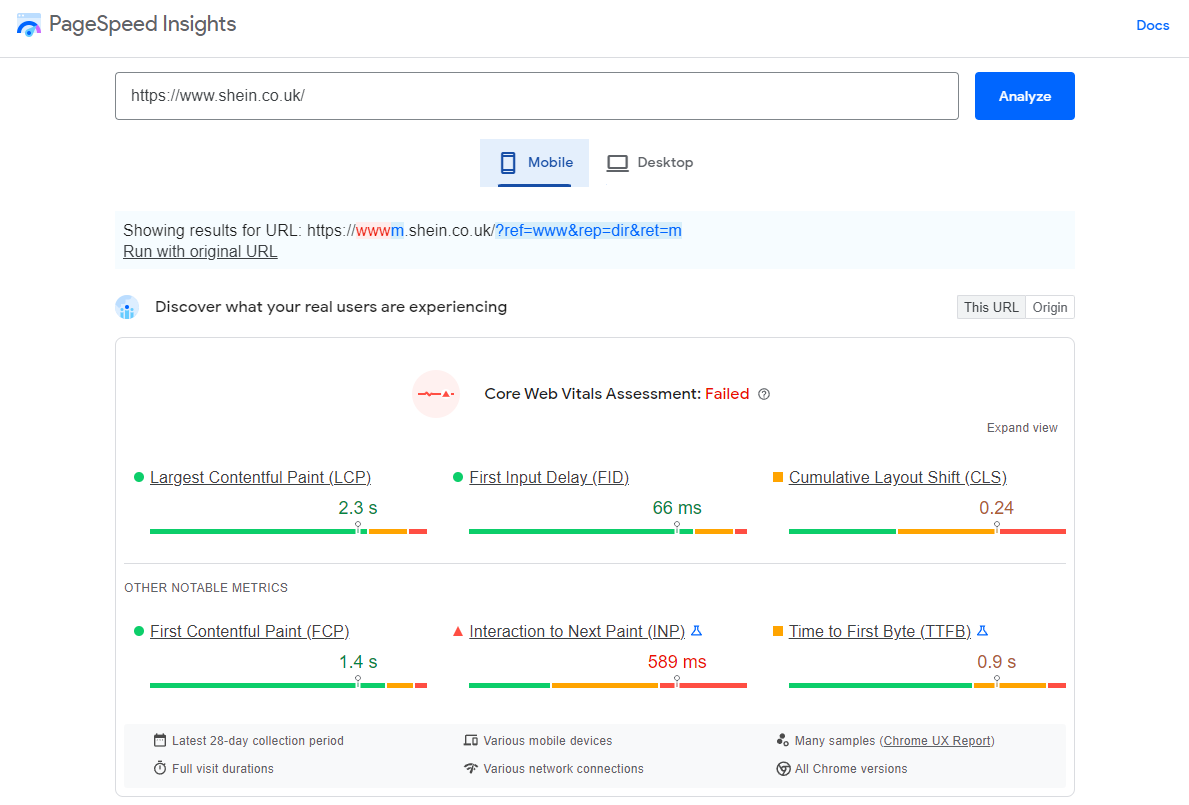This screenshot has width=1189, height=805.
Task: Open Largest Contentful Paint (LCP) link
Action: coord(260,478)
